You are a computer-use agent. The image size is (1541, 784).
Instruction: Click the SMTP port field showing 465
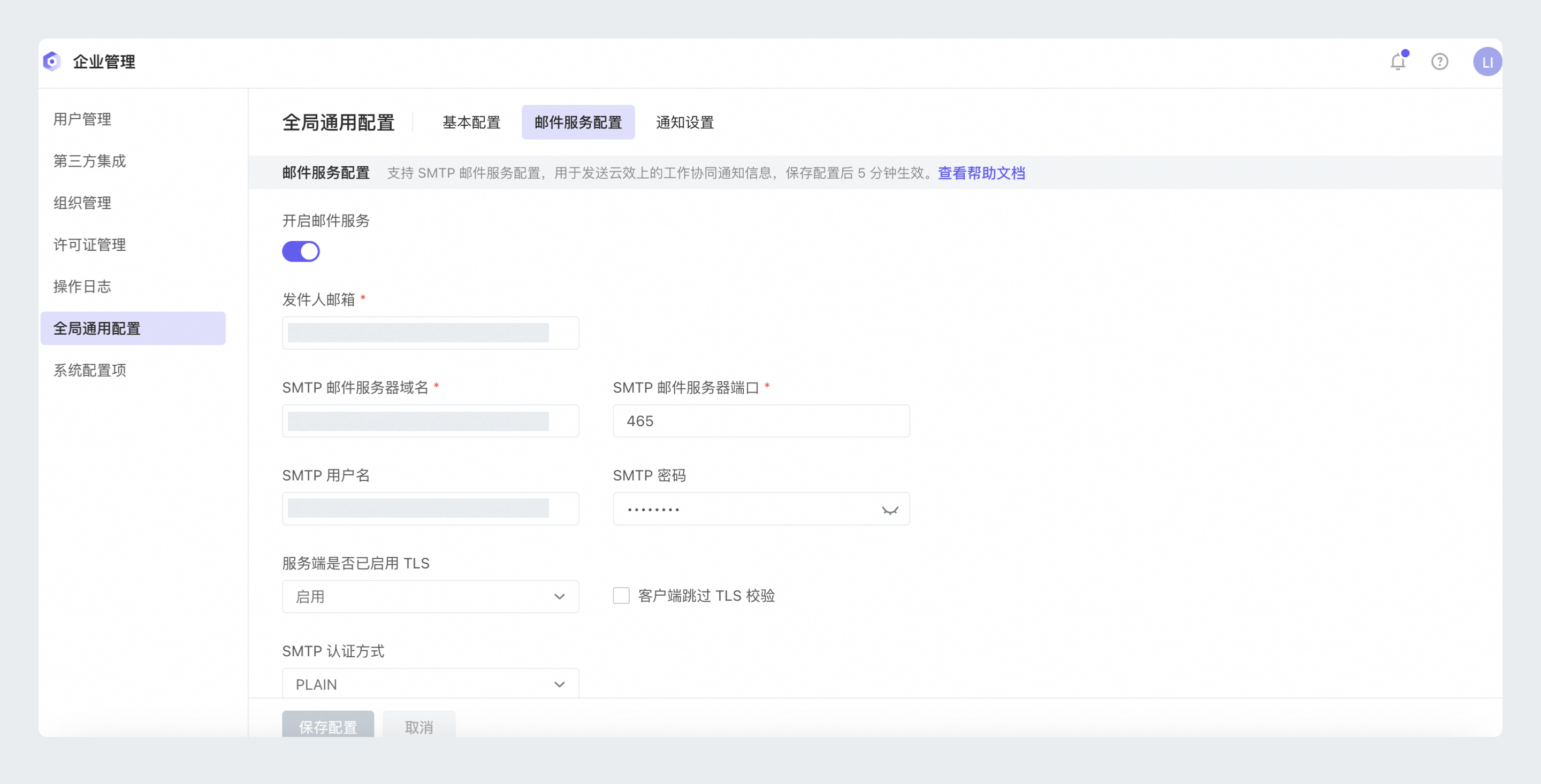pyautogui.click(x=761, y=420)
